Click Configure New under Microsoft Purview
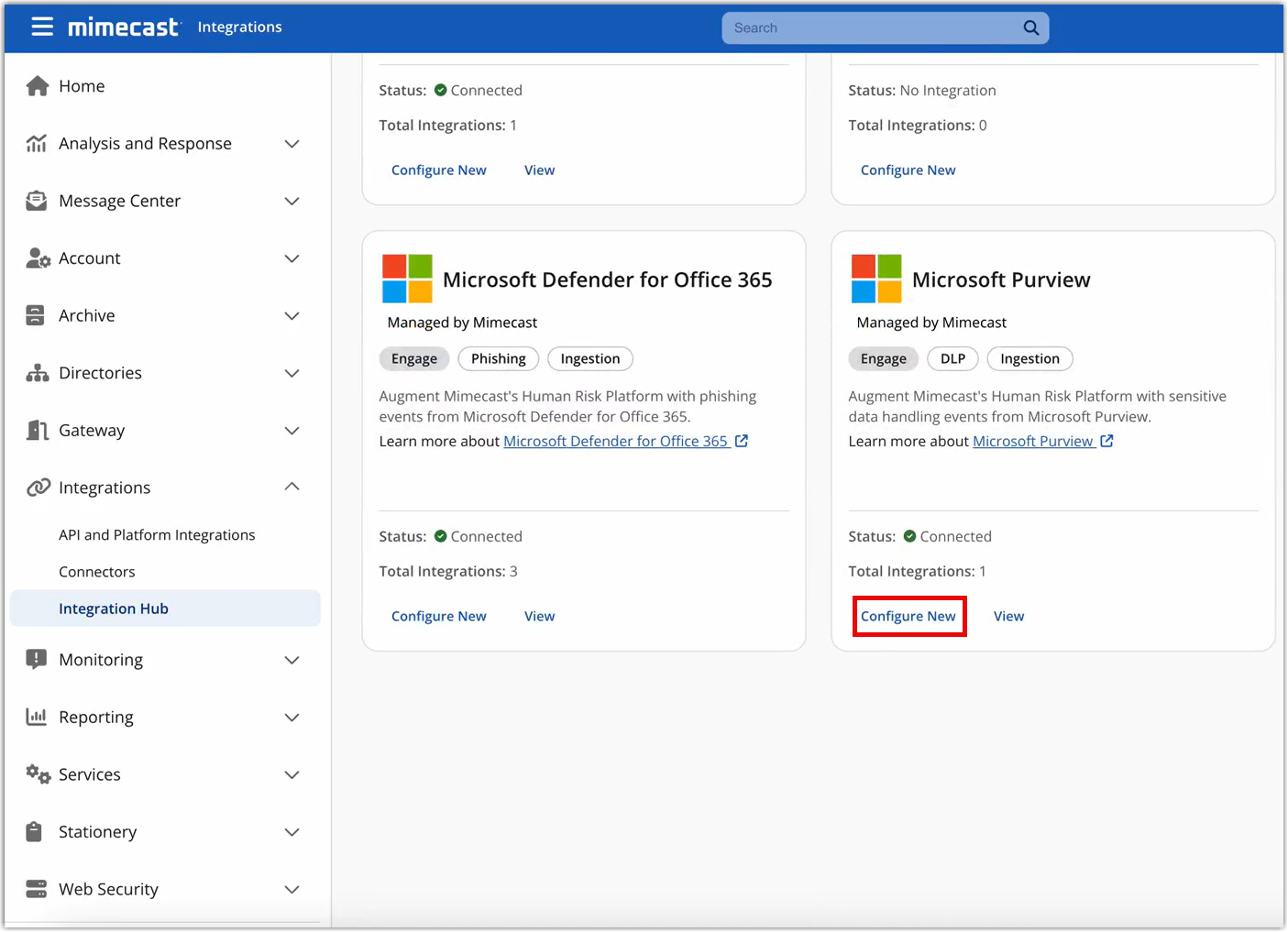The height and width of the screenshot is (932, 1288). pyautogui.click(x=908, y=615)
